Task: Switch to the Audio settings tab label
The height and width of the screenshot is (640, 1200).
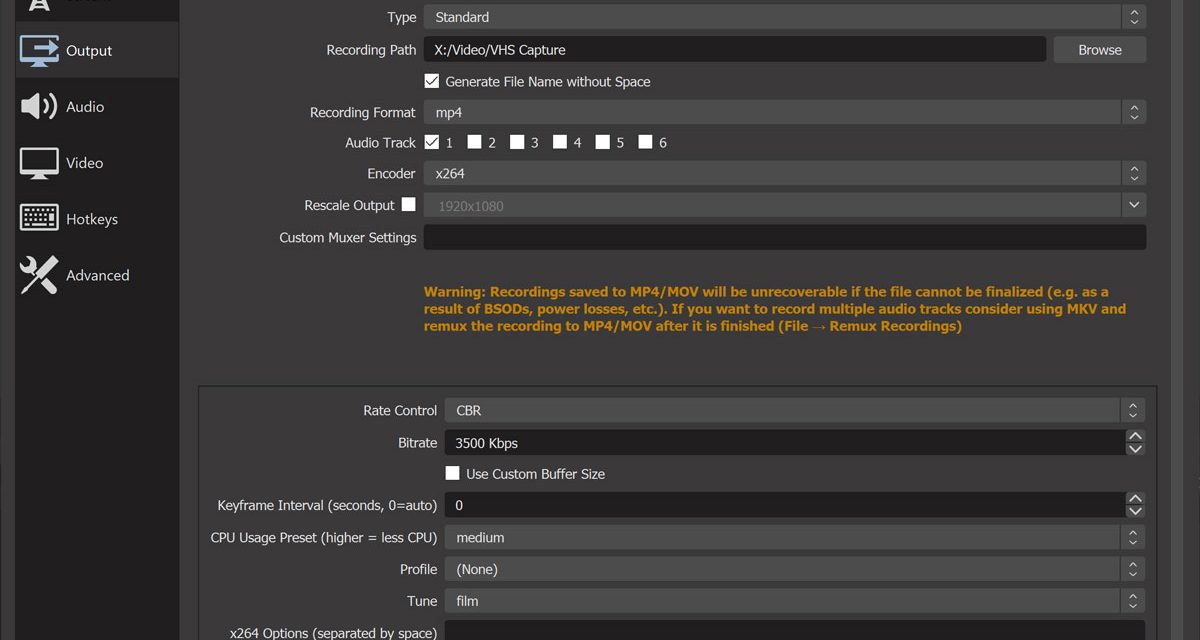Action: point(85,107)
